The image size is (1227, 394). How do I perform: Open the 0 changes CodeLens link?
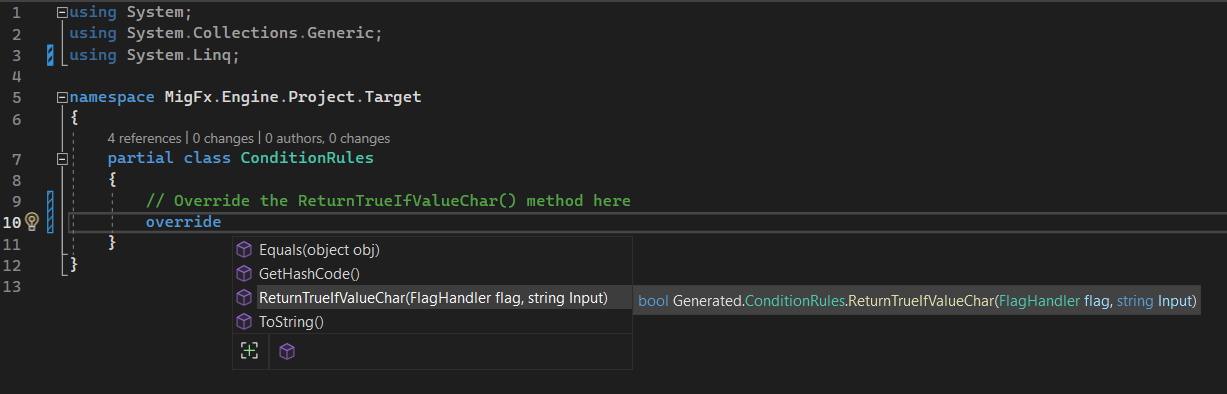(224, 138)
